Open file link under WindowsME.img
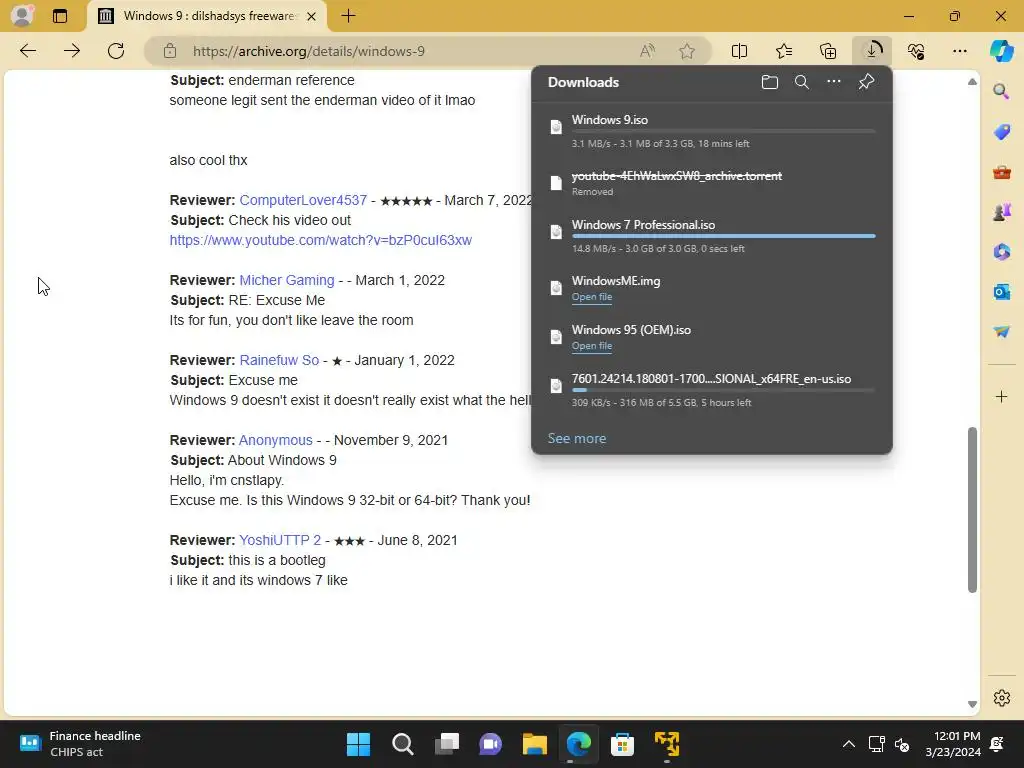This screenshot has width=1024, height=768. pyautogui.click(x=592, y=297)
